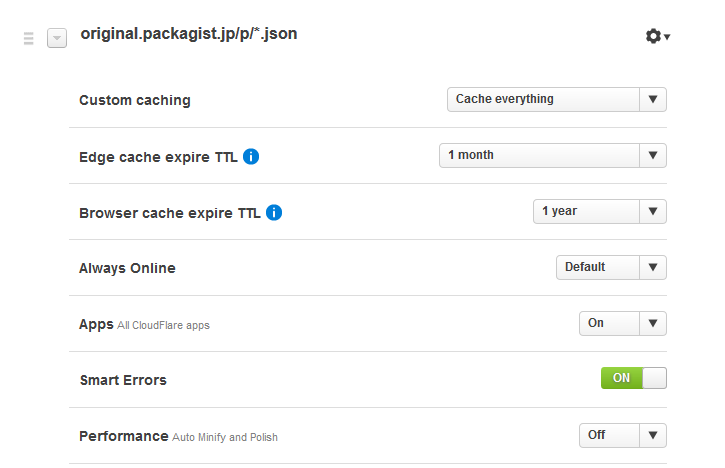Open the Always Online dropdown

(610, 267)
